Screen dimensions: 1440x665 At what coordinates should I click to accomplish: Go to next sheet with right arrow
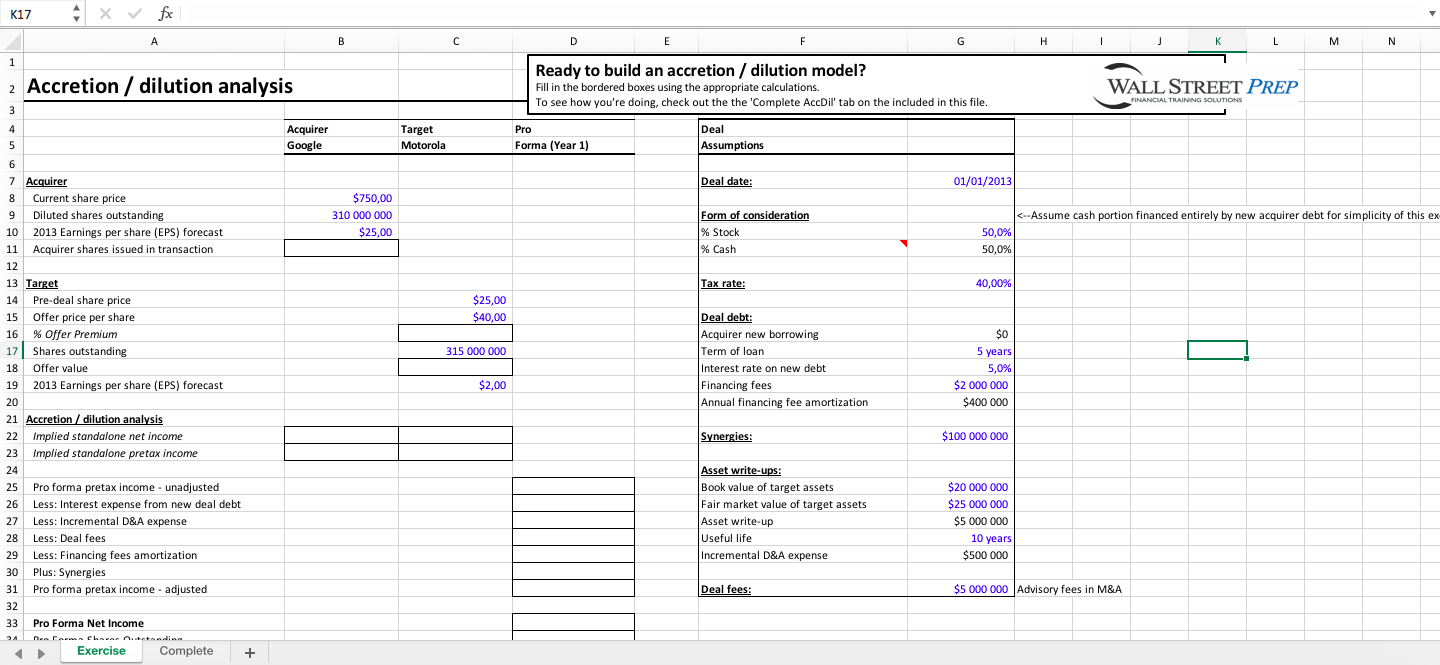[41, 652]
